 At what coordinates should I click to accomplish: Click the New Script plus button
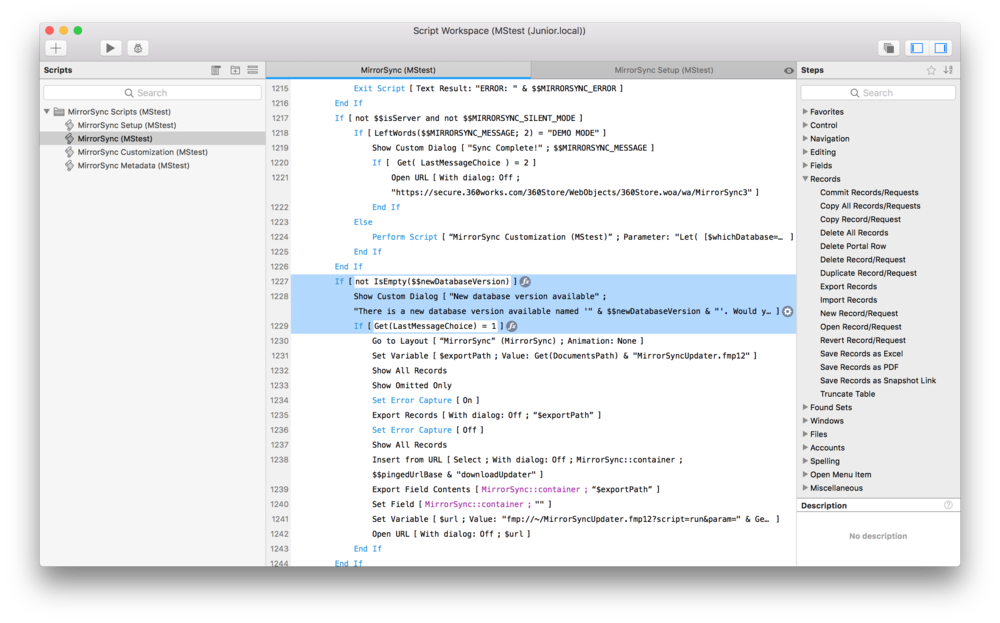56,48
